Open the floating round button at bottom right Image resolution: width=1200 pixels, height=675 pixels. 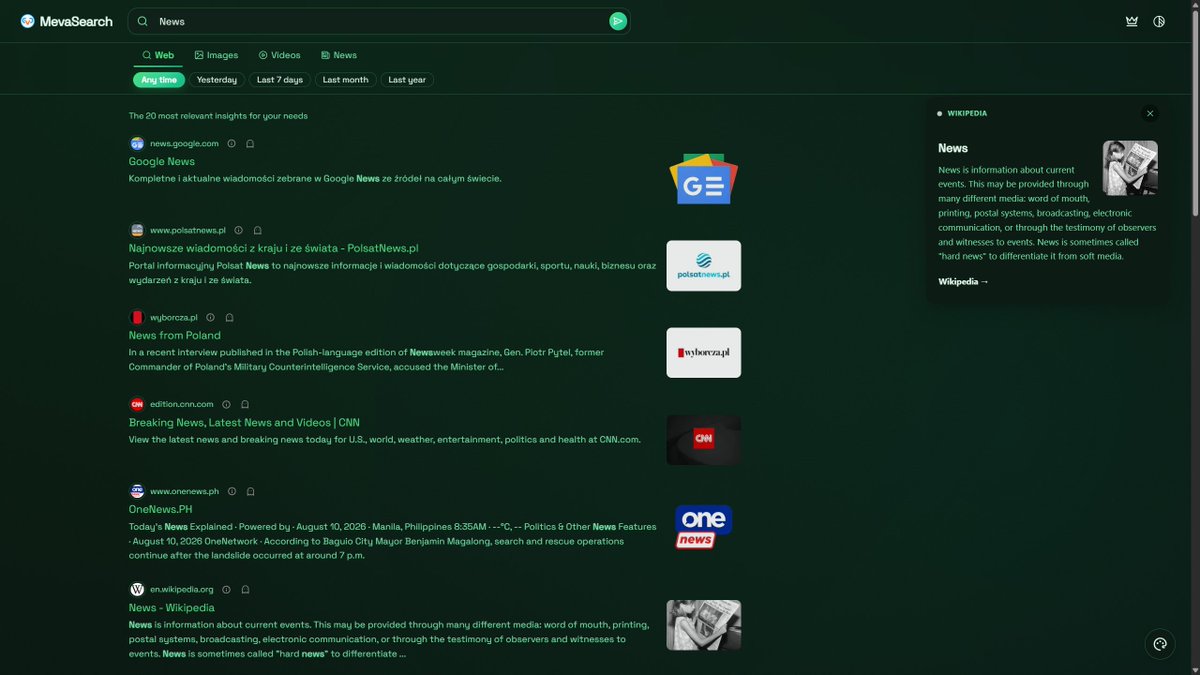tap(1160, 644)
